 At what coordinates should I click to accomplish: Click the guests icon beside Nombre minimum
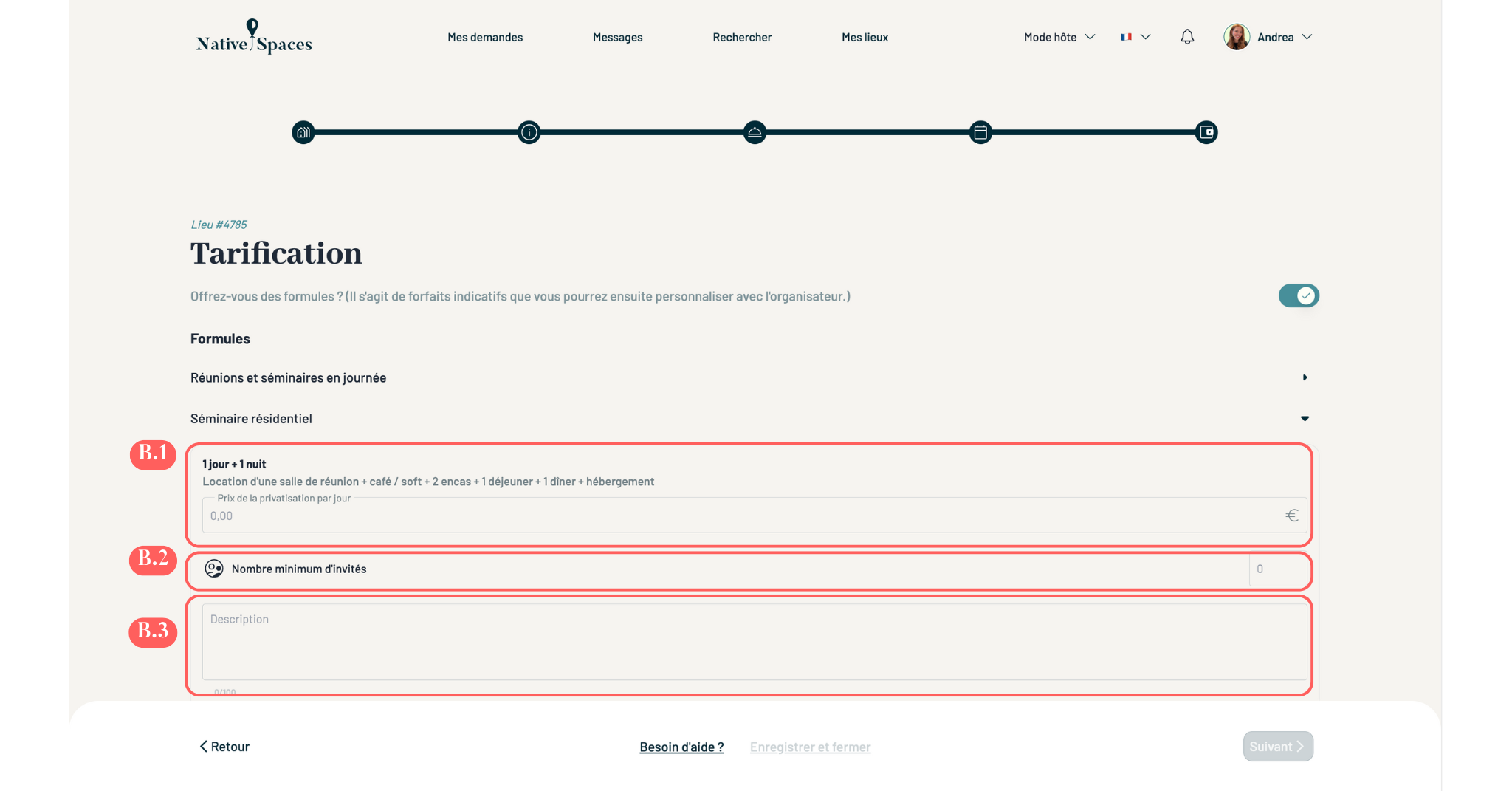pos(214,569)
